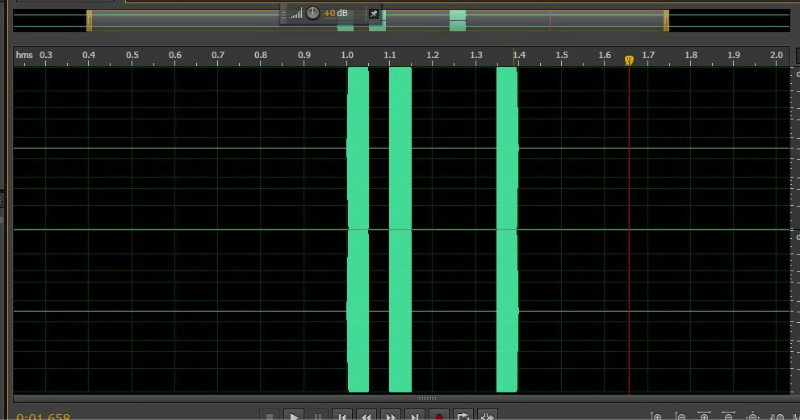Click the Rewind transport button
The height and width of the screenshot is (420, 800).
367,415
